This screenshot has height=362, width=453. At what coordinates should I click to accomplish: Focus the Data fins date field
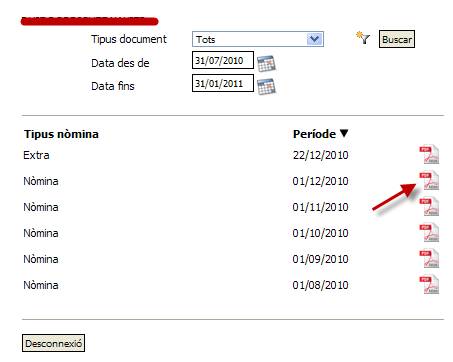tap(223, 83)
